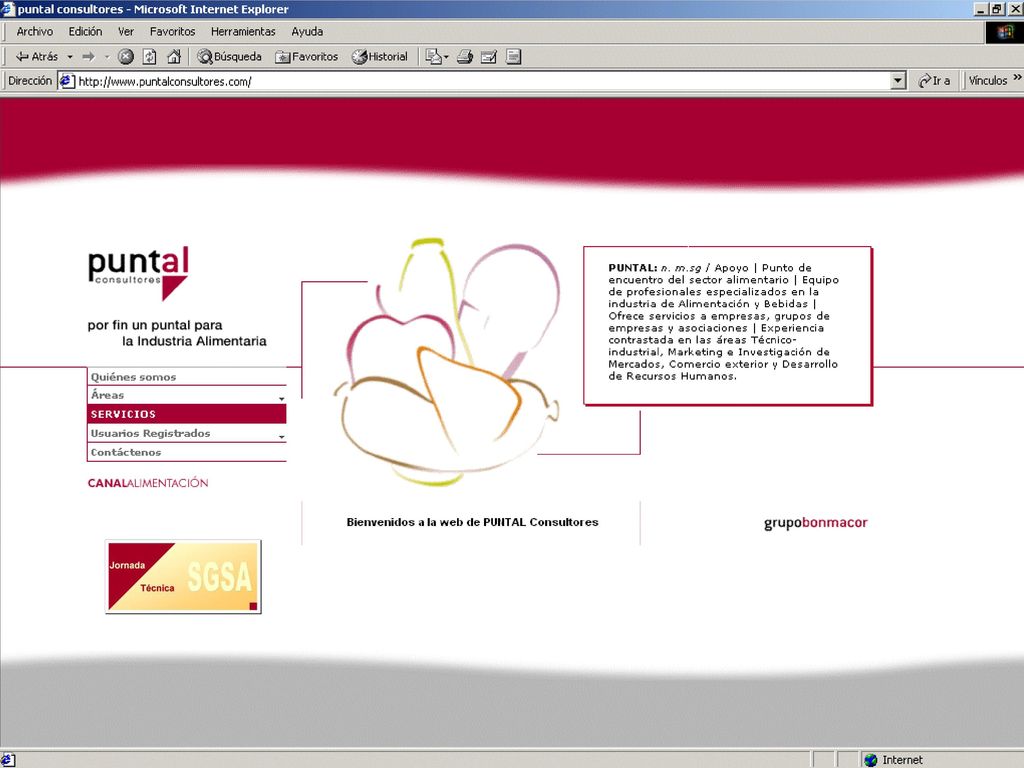Image resolution: width=1024 pixels, height=768 pixels.
Task: Show the Historial panel
Action: tap(380, 57)
